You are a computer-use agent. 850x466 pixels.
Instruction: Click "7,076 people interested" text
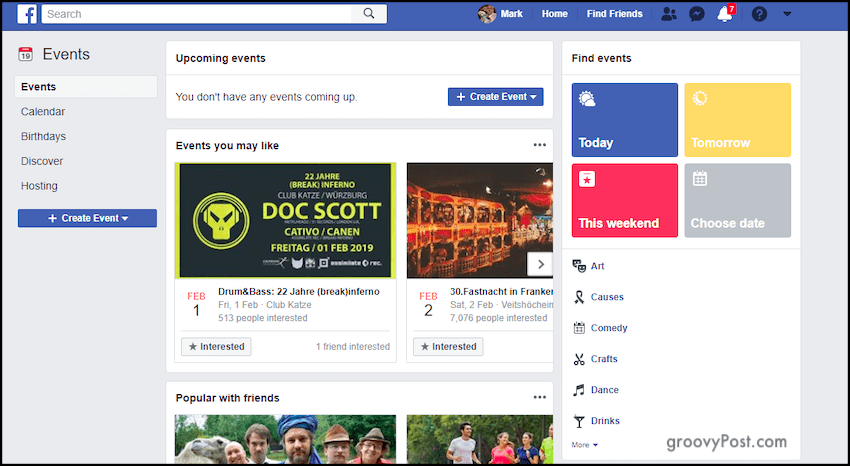tap(498, 318)
